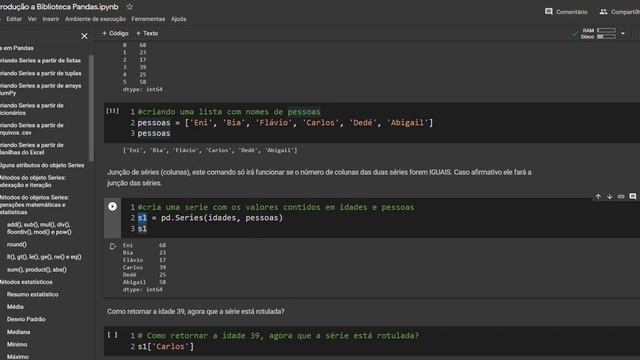Jump to Média entry
The width and height of the screenshot is (640, 360).
coord(15,307)
